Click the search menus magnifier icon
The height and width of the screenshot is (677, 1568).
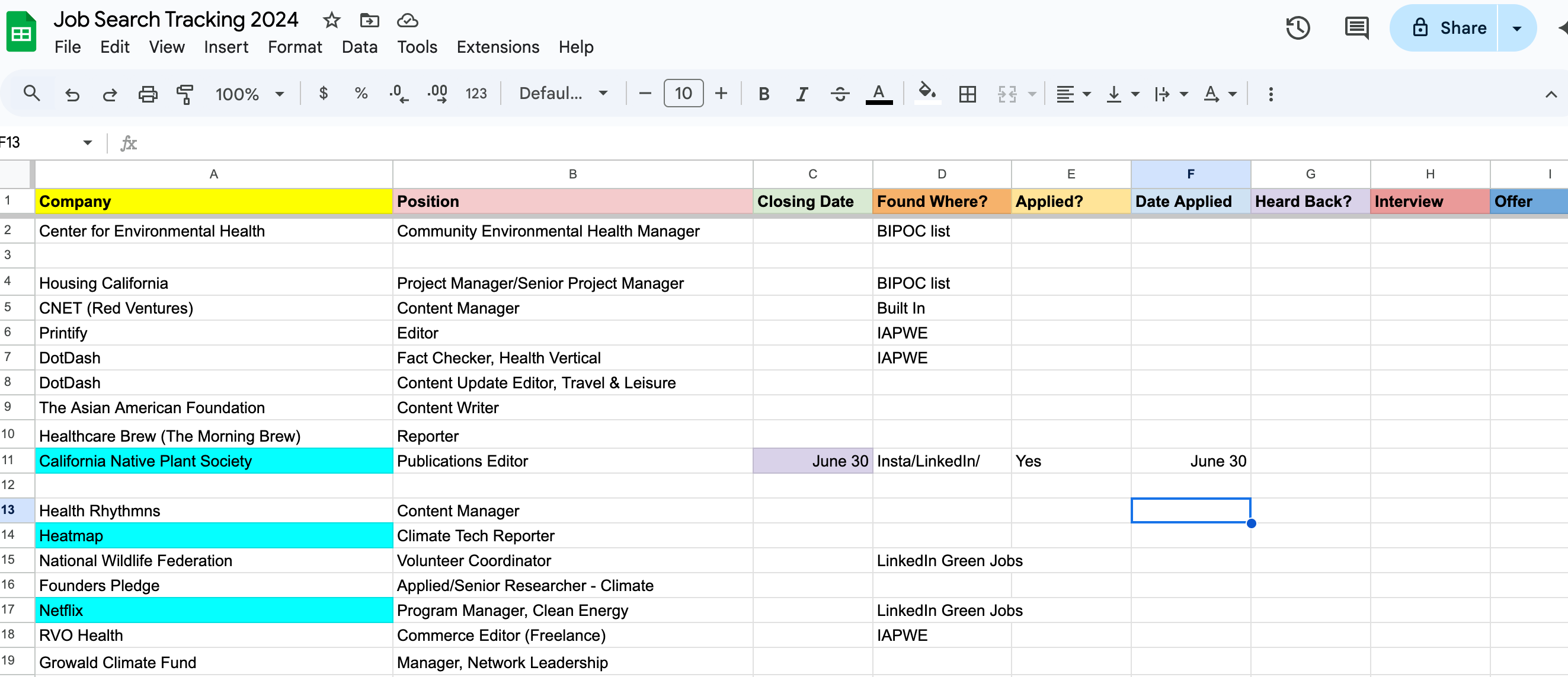coord(31,94)
